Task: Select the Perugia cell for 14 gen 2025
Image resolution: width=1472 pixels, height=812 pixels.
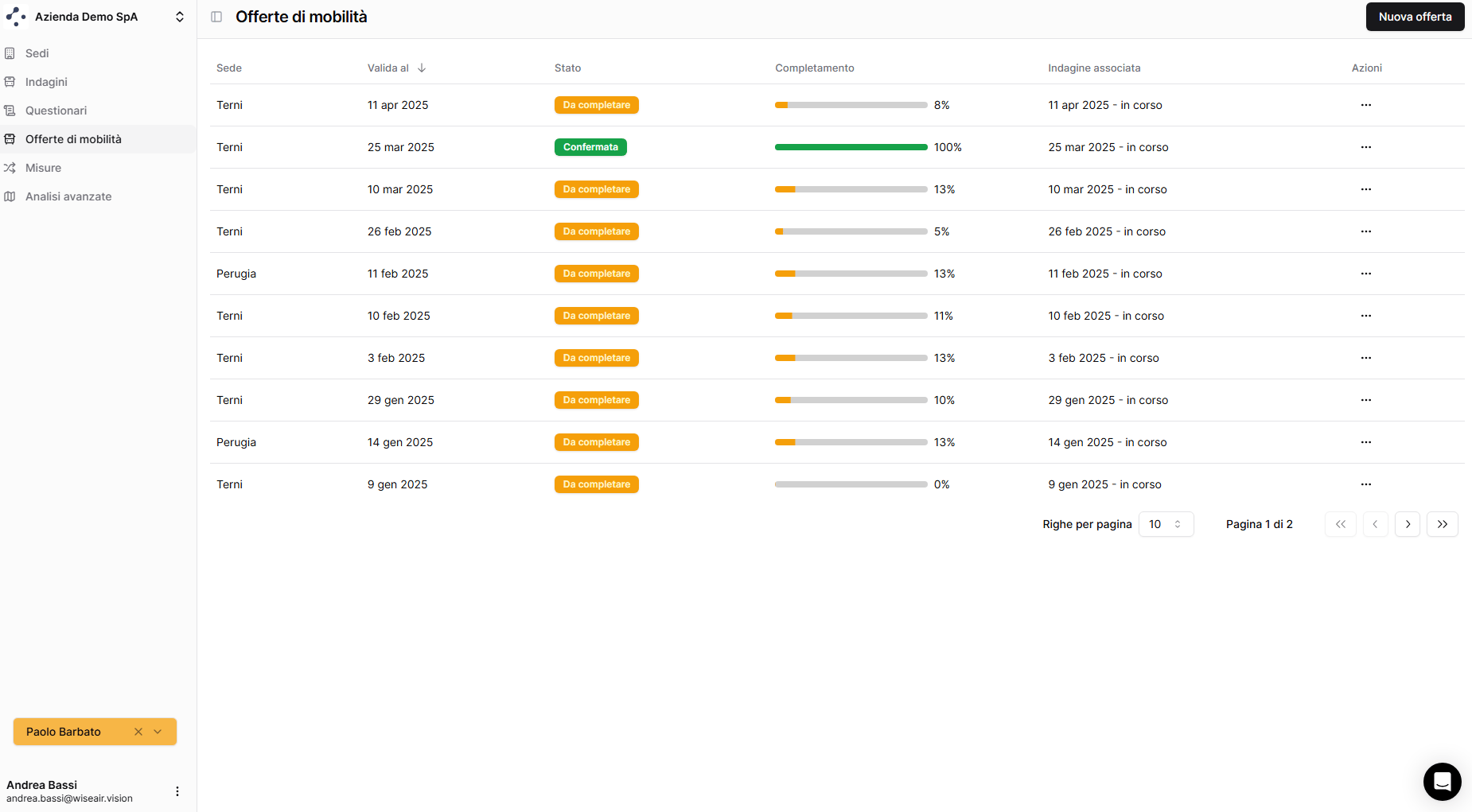Action: pyautogui.click(x=236, y=442)
